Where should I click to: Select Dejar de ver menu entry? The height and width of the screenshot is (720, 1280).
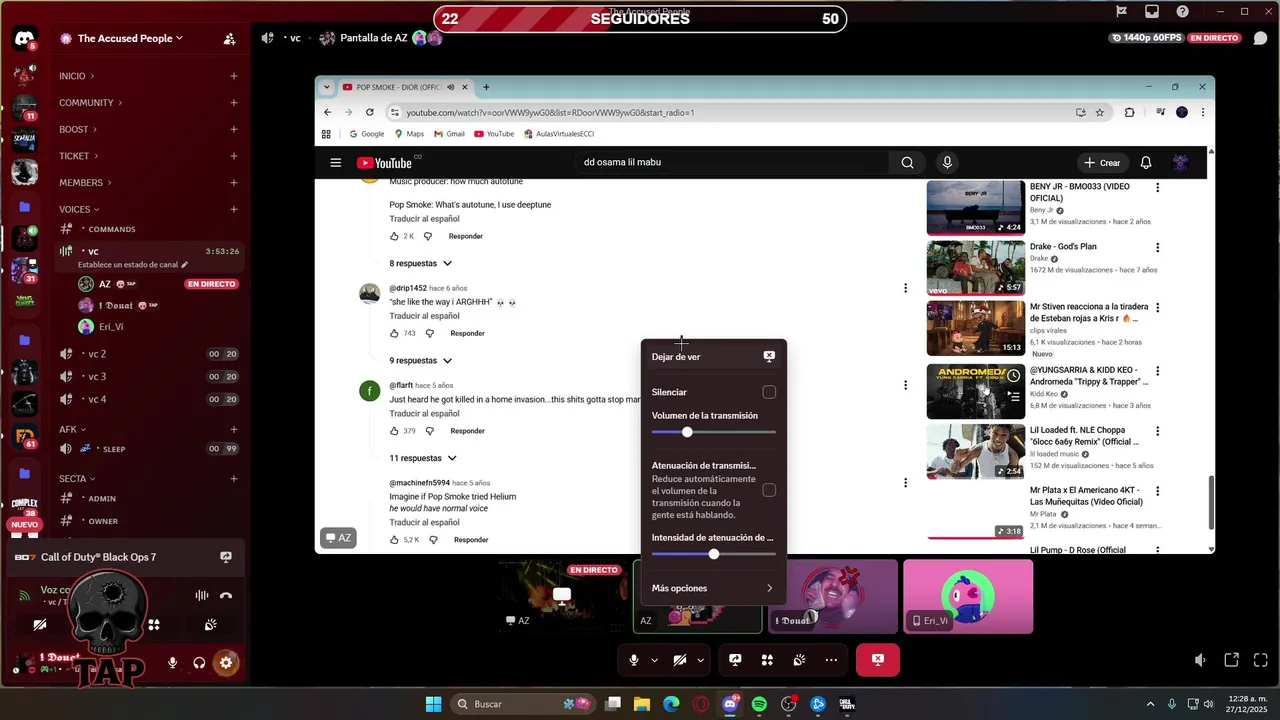[x=713, y=357]
